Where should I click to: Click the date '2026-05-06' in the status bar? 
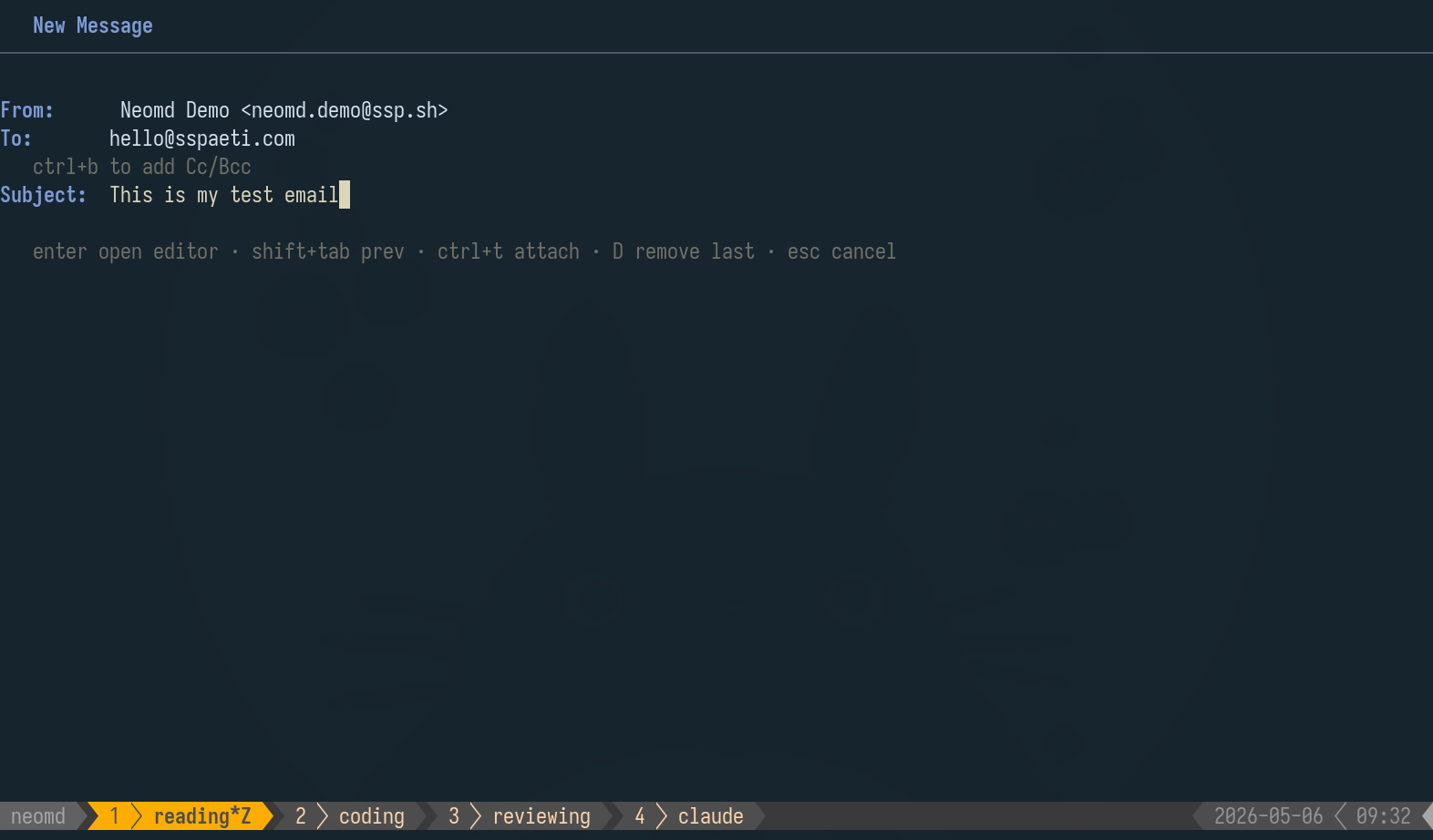pyautogui.click(x=1269, y=816)
